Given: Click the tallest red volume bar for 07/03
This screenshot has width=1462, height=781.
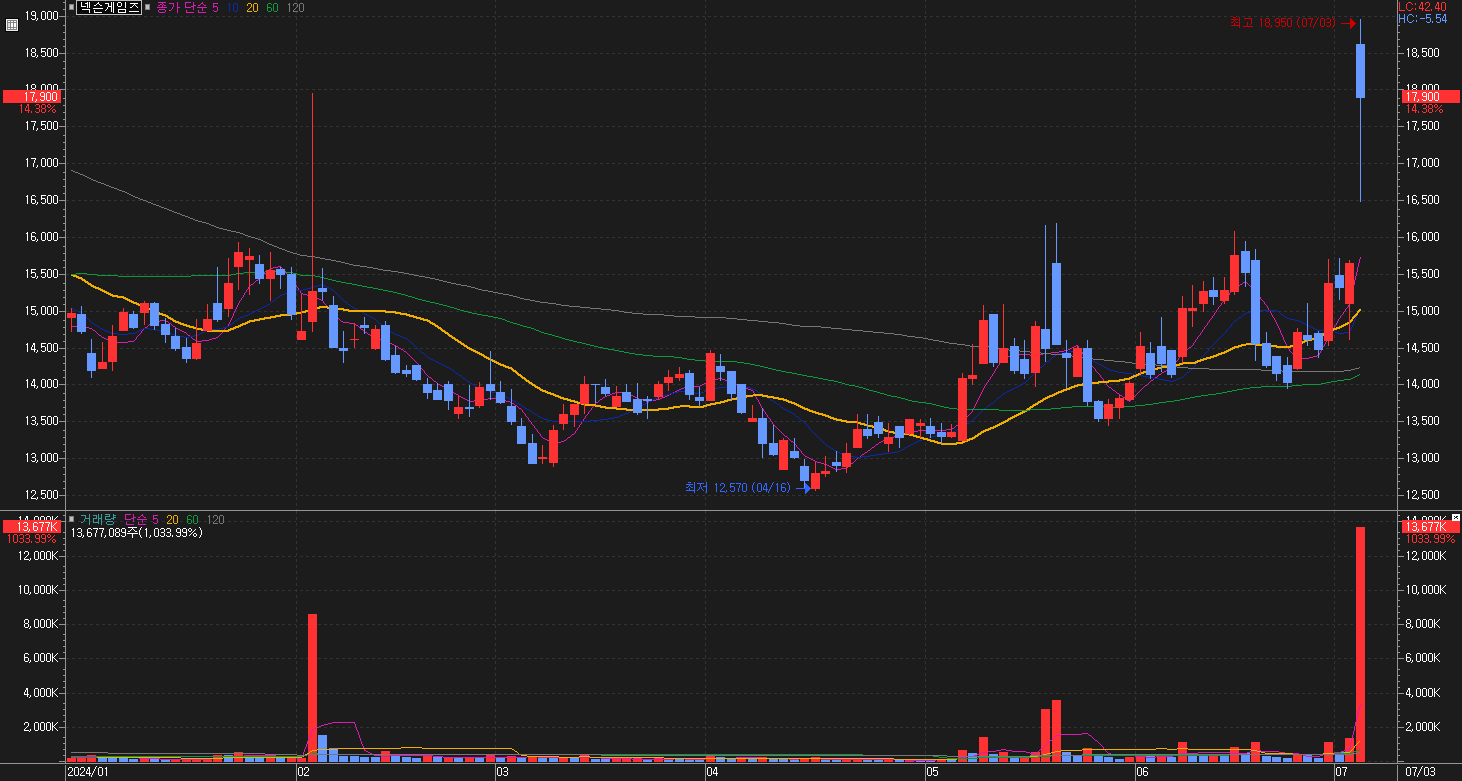Looking at the screenshot, I should pos(1360,644).
